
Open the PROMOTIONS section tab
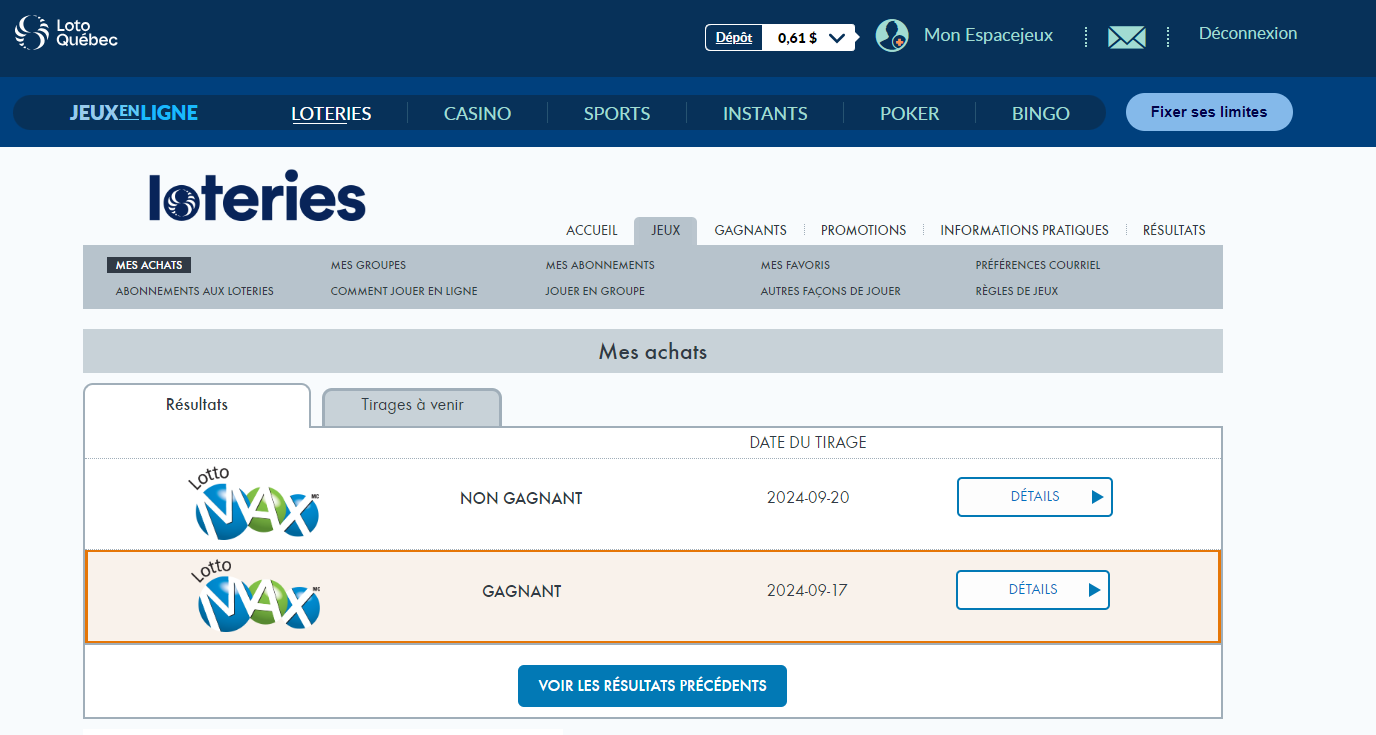tap(863, 230)
